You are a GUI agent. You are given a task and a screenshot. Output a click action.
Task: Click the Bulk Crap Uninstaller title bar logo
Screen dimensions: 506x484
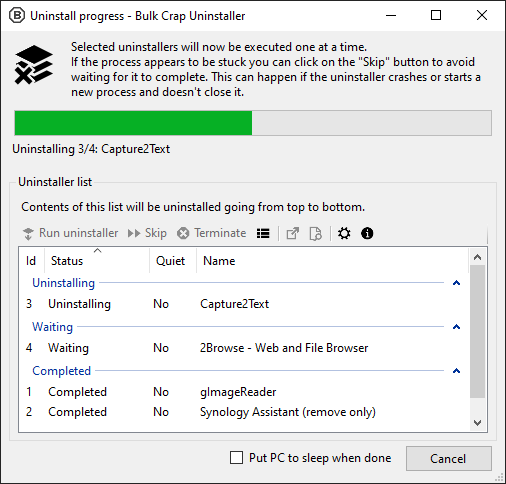coord(17,16)
